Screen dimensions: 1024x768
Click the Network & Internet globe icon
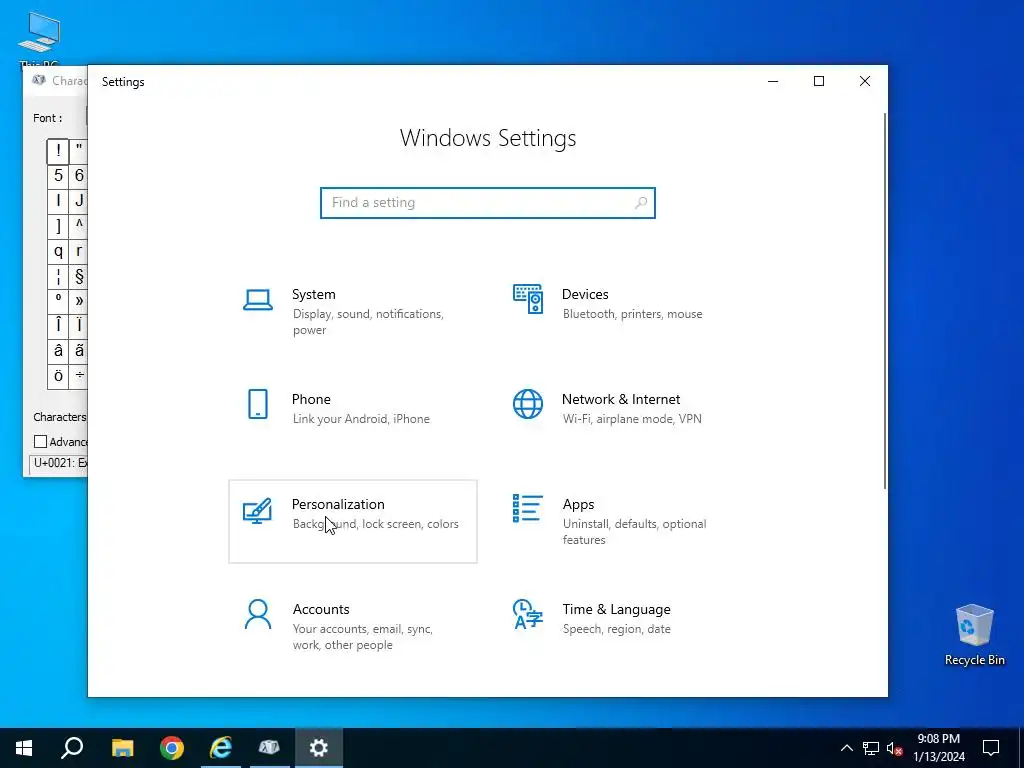click(528, 404)
